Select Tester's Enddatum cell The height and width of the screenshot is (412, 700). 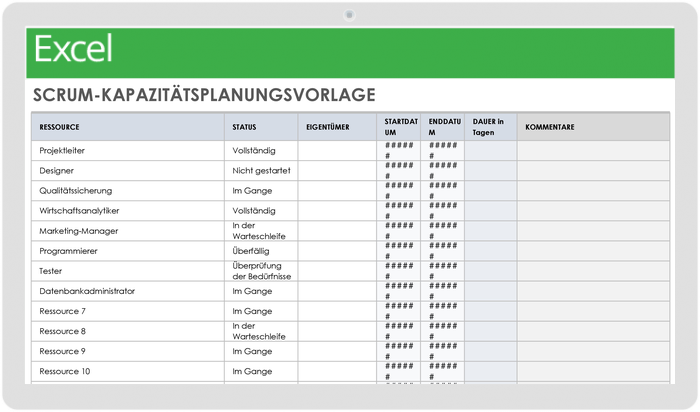pos(442,271)
